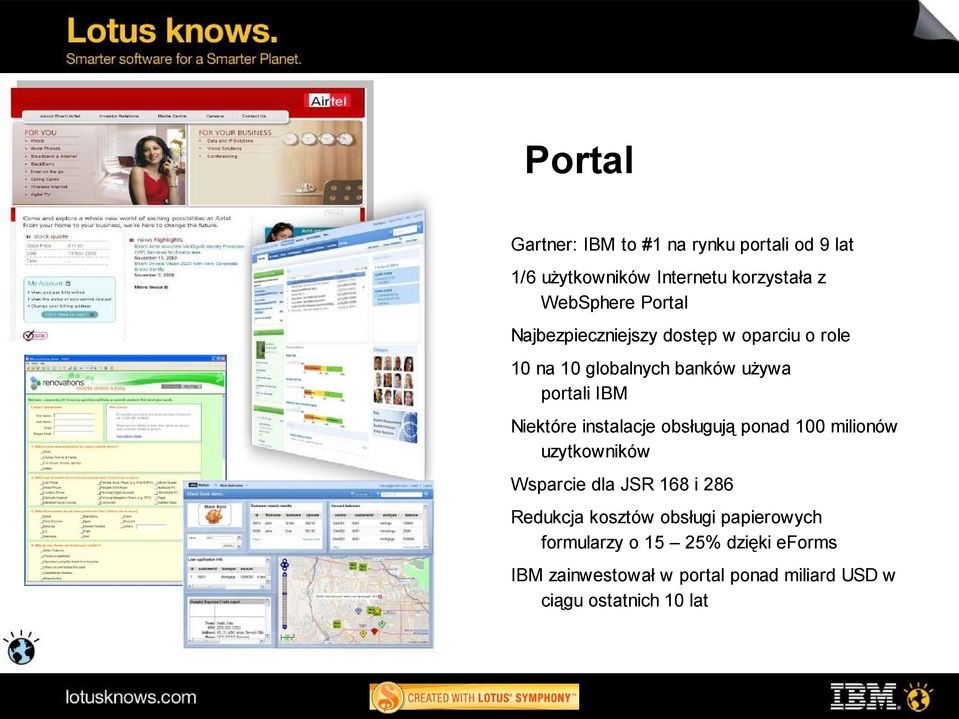Click the My Account box in Airtel screenshot

[70, 300]
